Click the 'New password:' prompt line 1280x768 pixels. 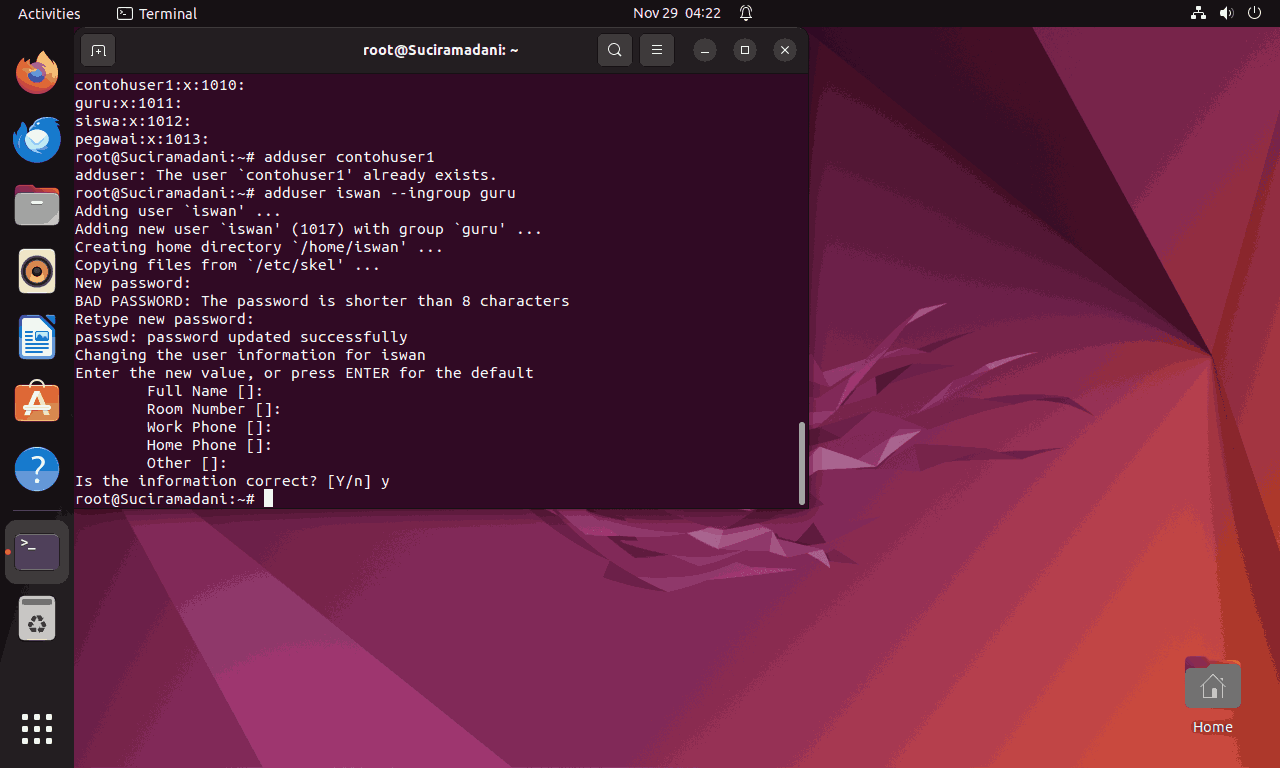click(133, 283)
